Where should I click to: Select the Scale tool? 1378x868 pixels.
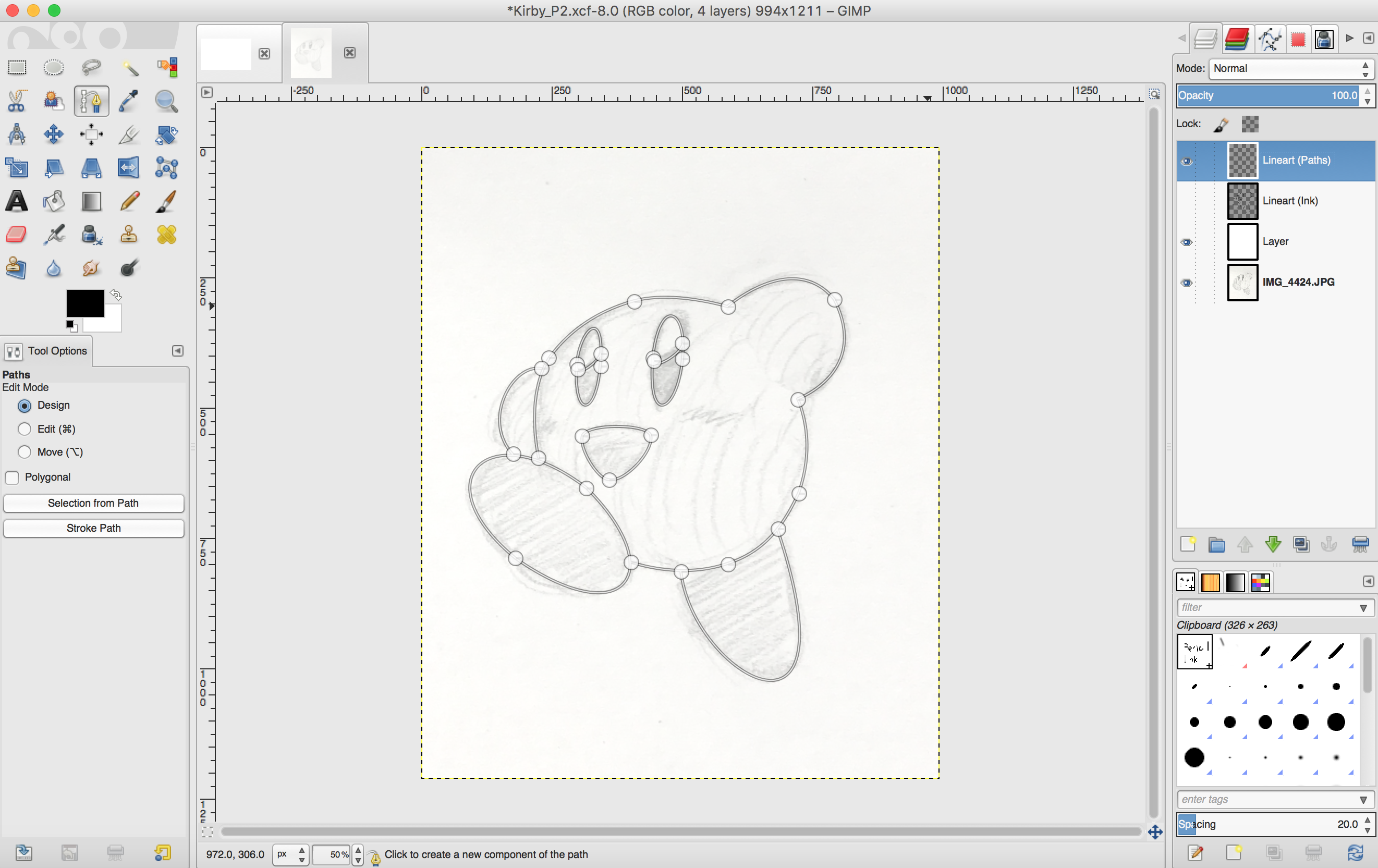point(17,168)
